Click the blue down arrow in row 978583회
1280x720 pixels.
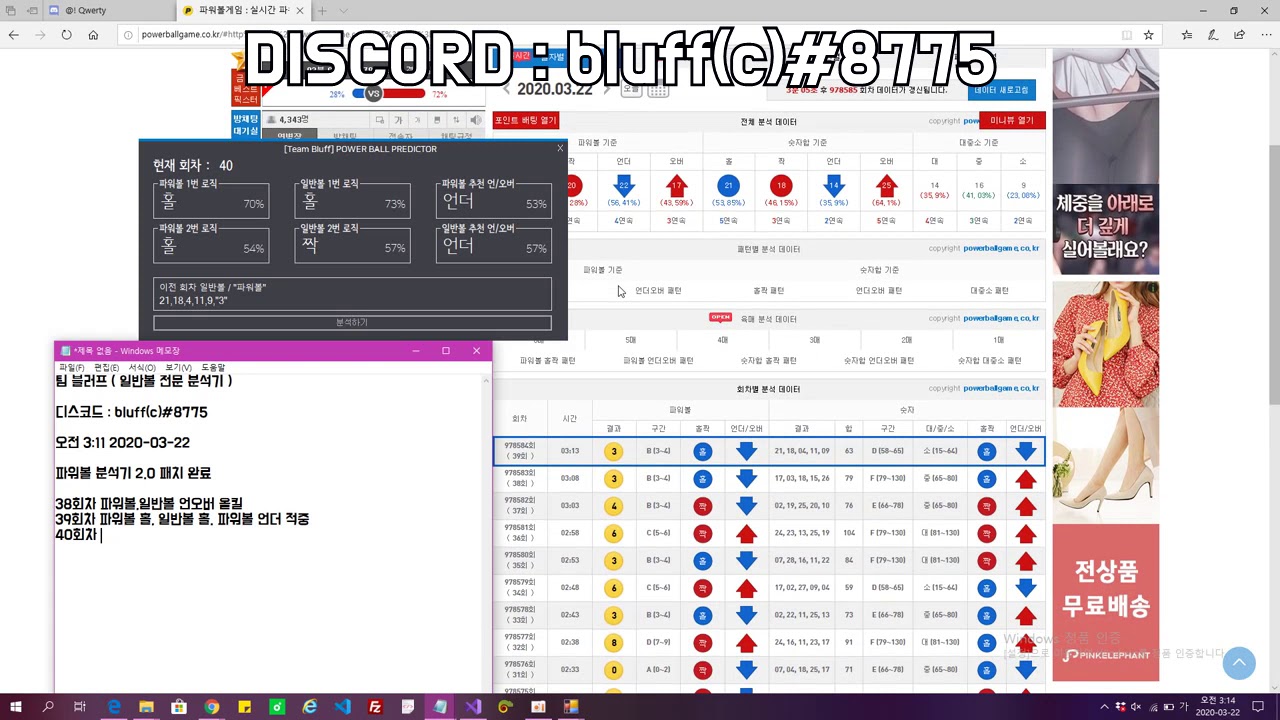[x=746, y=479]
